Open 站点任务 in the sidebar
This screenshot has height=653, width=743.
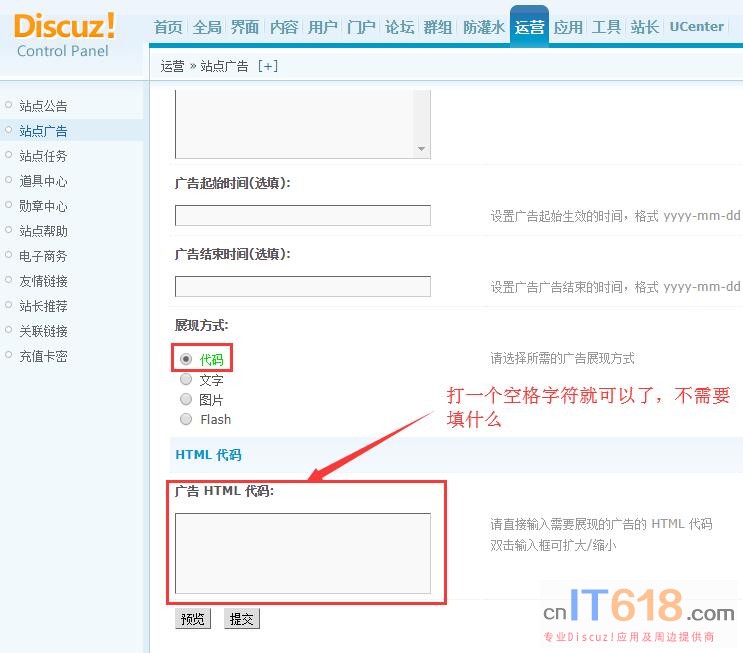43,156
